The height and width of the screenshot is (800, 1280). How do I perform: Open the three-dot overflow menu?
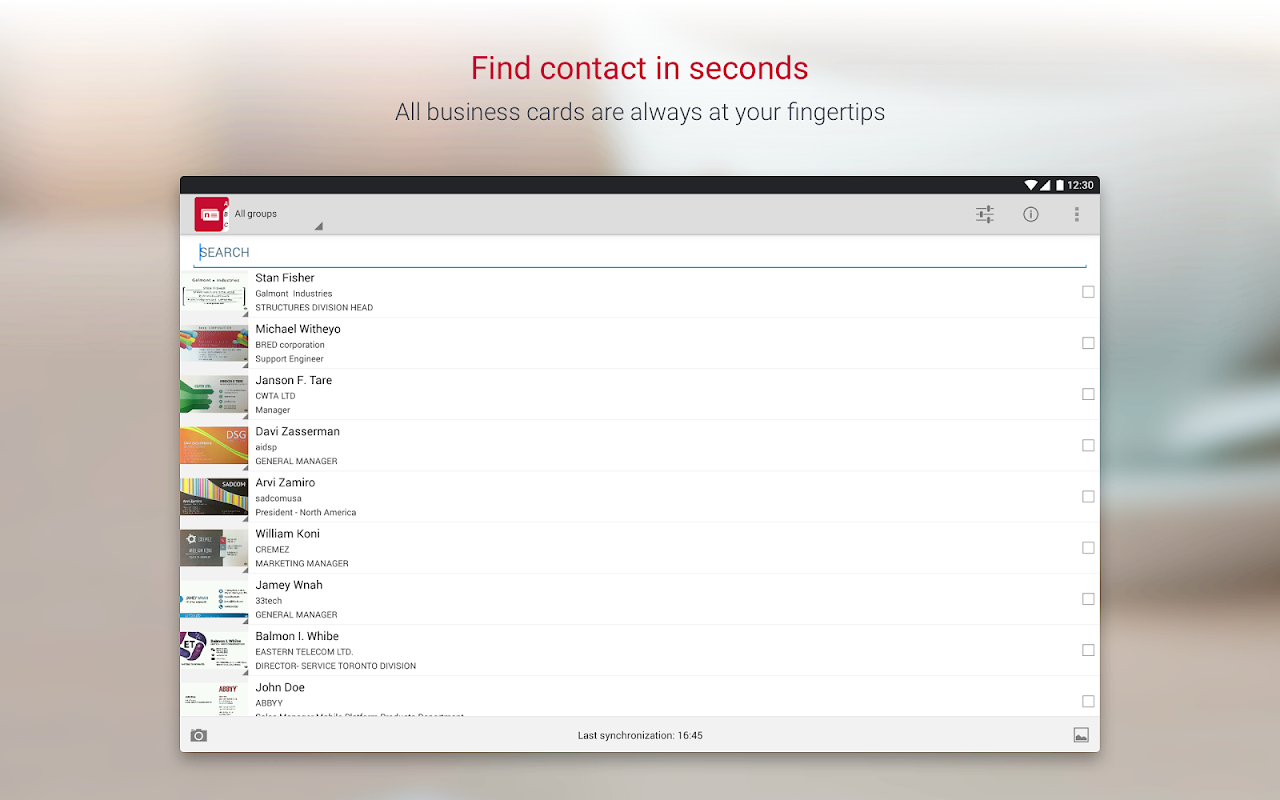tap(1077, 214)
